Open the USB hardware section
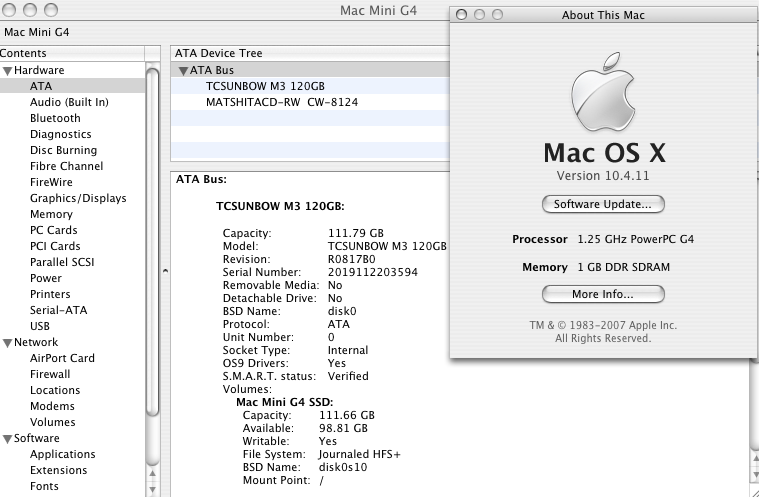Screen dimensions: 759x497 pos(40,326)
